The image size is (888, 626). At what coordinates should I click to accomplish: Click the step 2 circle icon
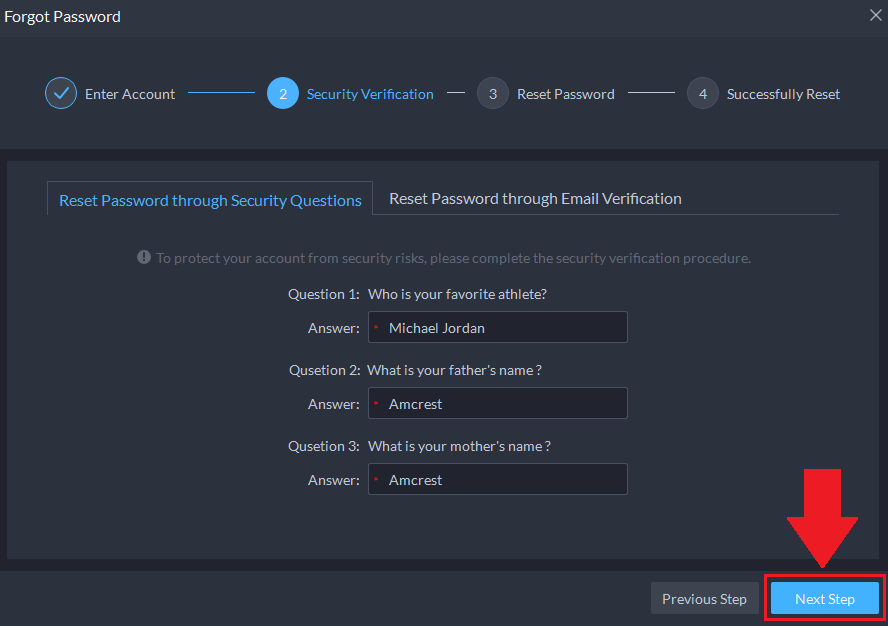click(x=283, y=94)
